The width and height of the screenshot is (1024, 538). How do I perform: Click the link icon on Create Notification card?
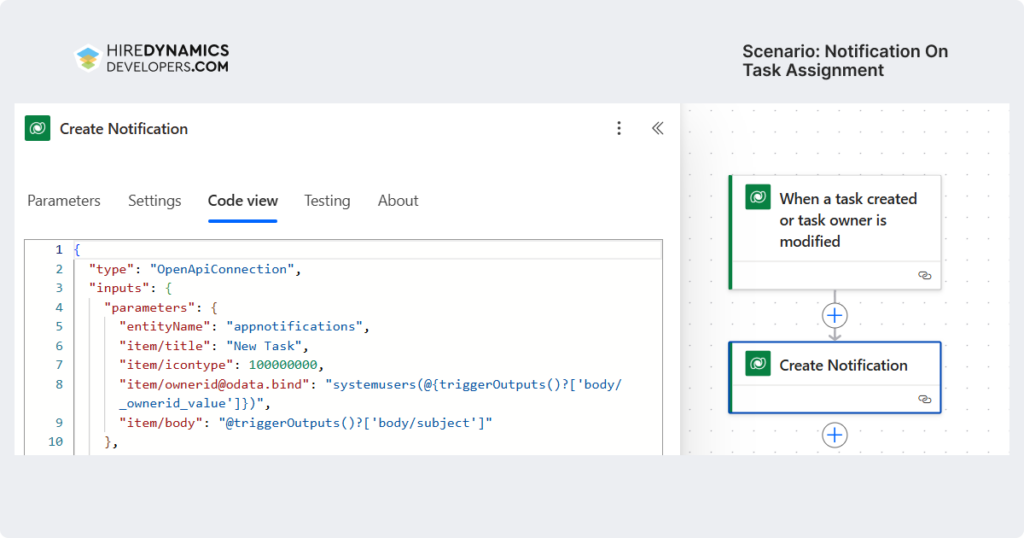(924, 399)
